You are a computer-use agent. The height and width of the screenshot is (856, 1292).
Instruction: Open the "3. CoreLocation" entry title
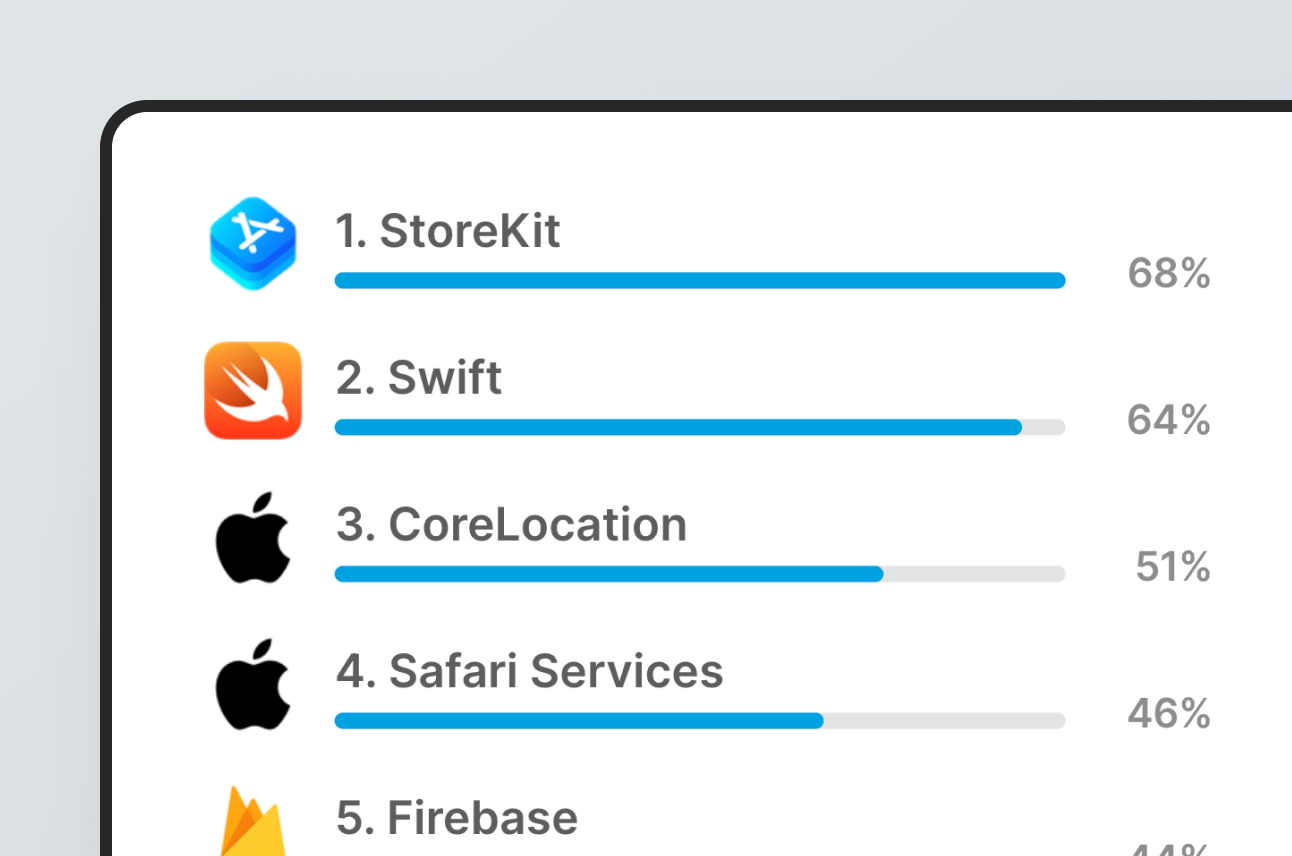tap(511, 525)
